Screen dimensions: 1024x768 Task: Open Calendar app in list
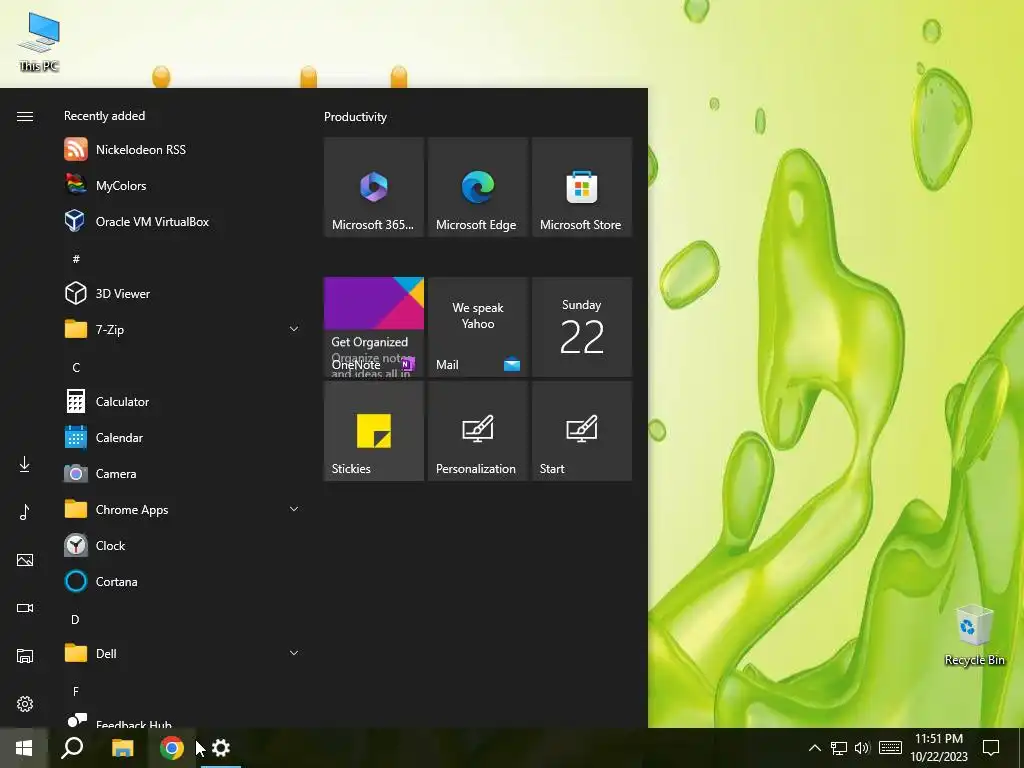(182, 438)
